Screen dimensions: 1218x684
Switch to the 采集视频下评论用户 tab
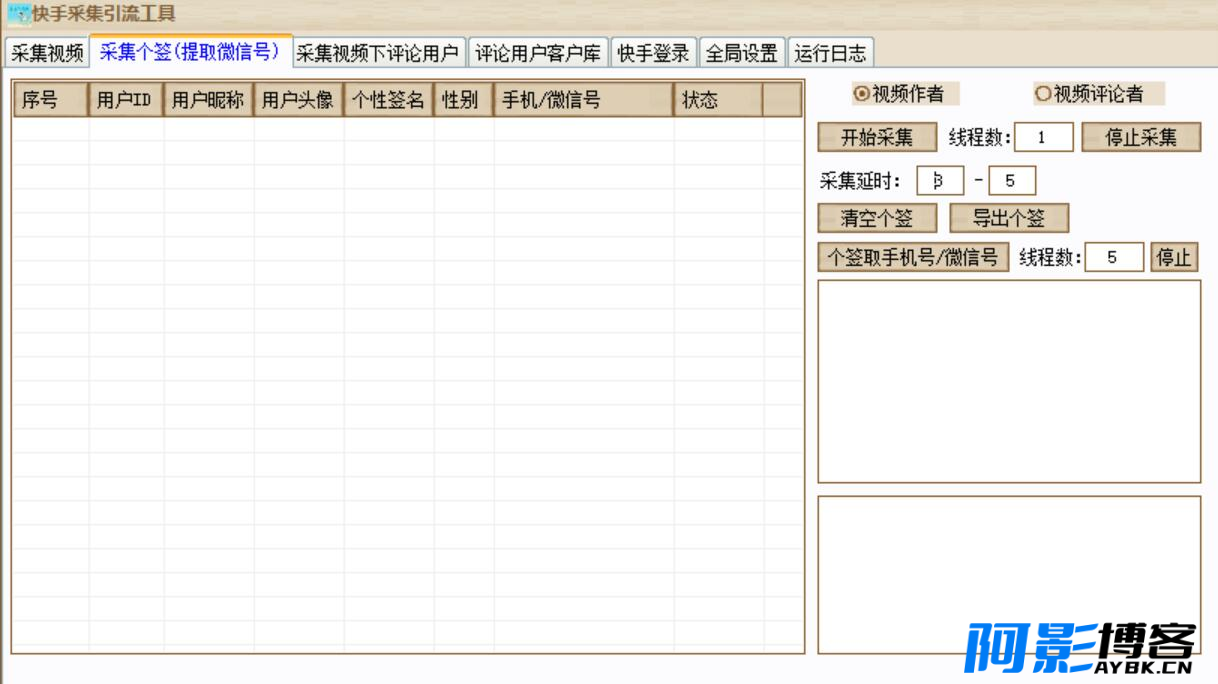[x=378, y=53]
